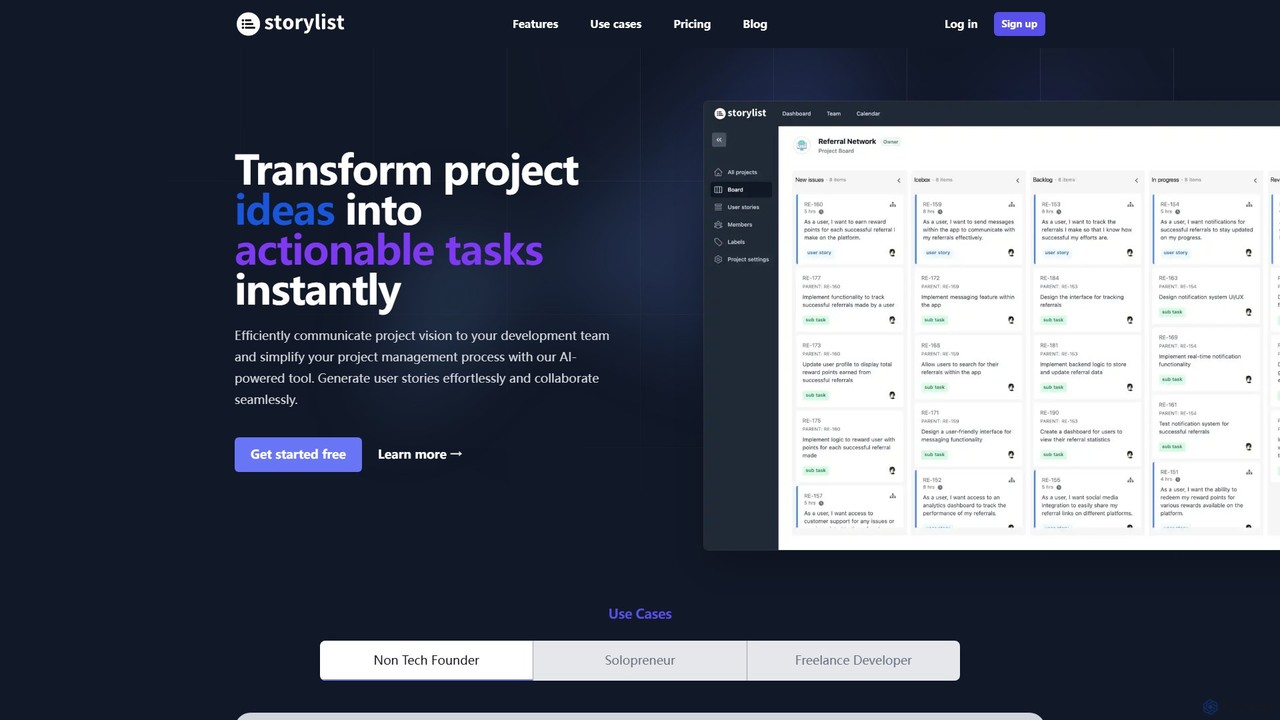
Task: Click the assignee avatar on card RE-160
Action: 893,253
